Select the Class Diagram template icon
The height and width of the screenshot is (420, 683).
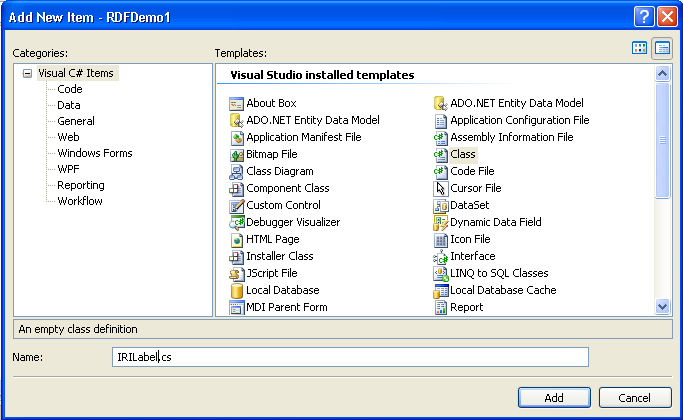[x=237, y=171]
